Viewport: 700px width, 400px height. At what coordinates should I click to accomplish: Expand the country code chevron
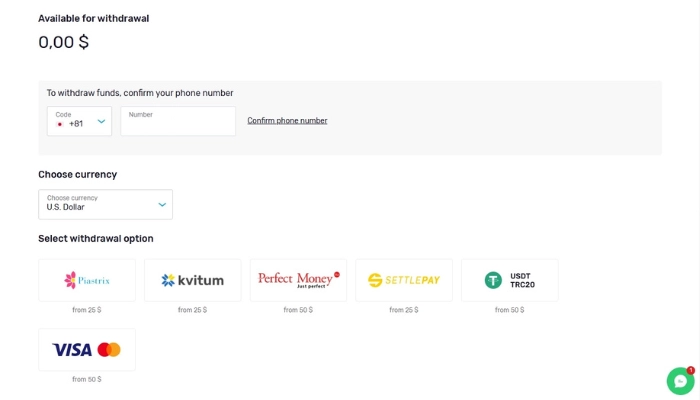pos(101,121)
